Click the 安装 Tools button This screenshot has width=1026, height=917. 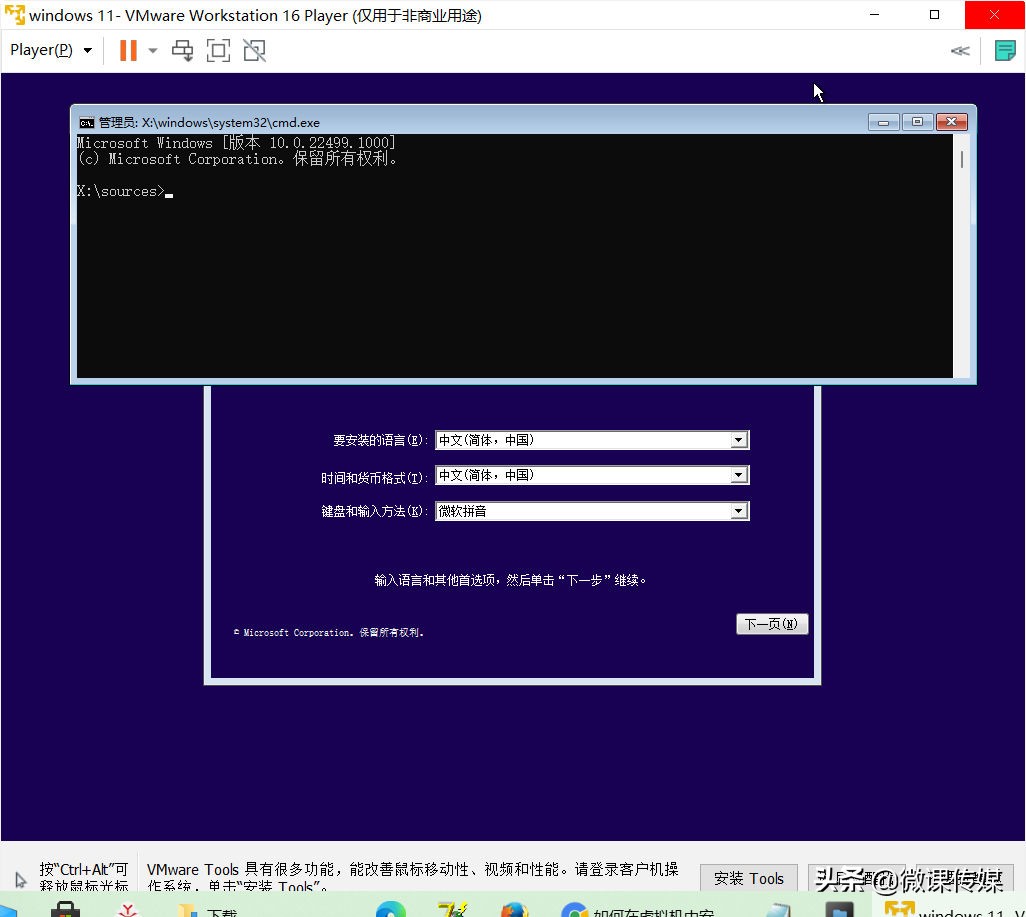point(748,878)
